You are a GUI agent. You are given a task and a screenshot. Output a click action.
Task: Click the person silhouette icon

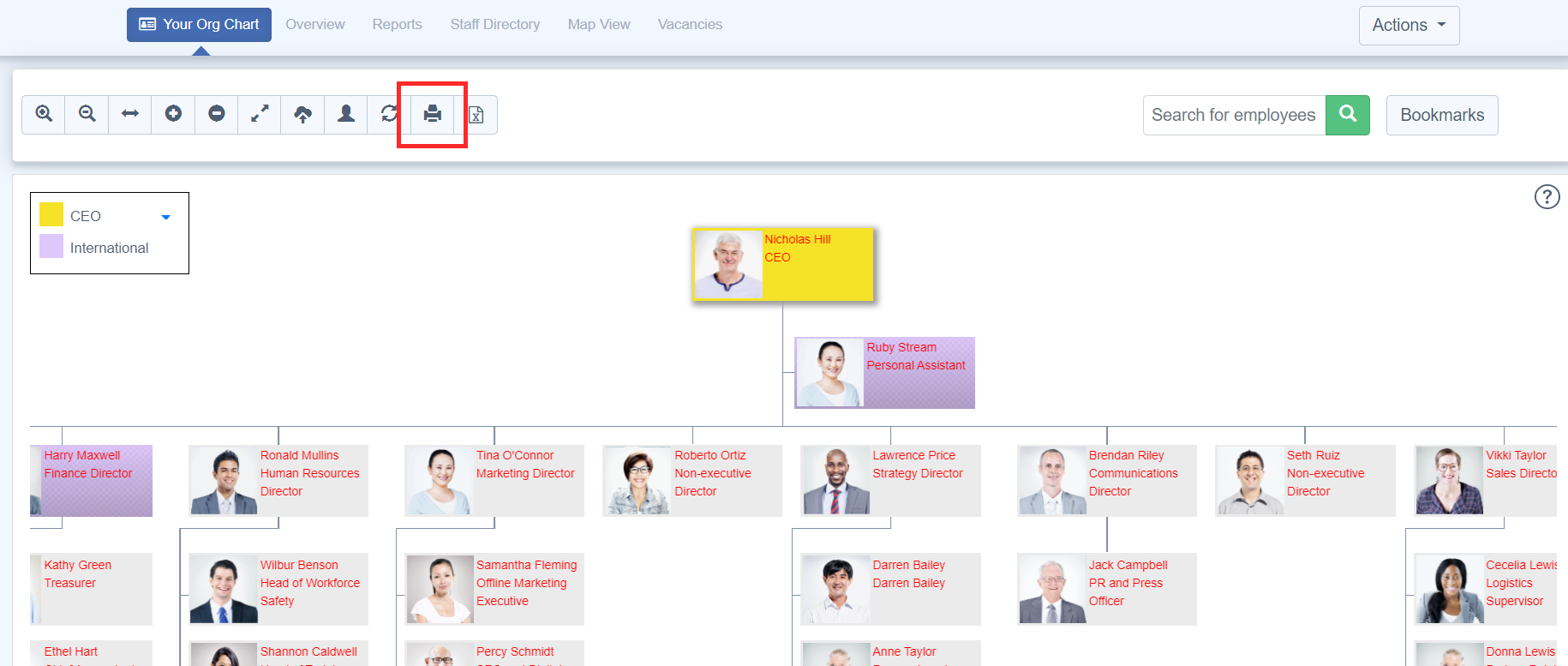click(346, 114)
